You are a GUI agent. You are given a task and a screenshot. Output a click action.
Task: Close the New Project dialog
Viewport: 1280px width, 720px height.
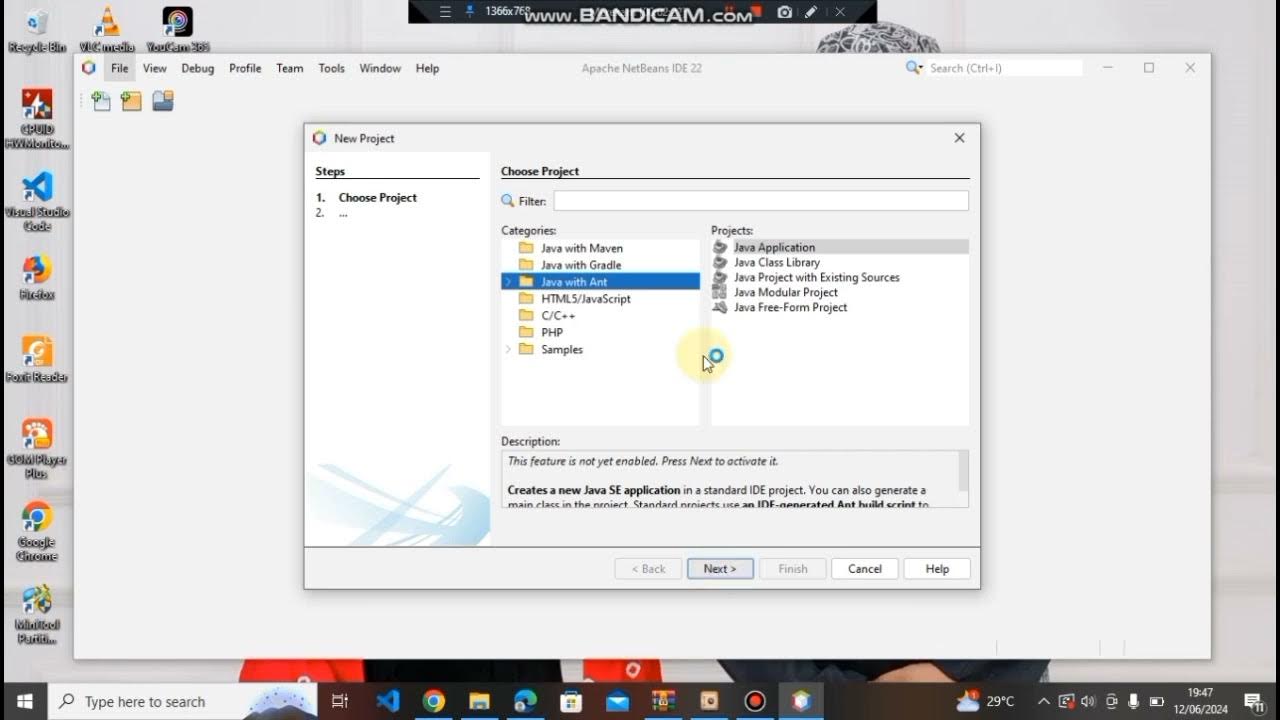tap(959, 138)
